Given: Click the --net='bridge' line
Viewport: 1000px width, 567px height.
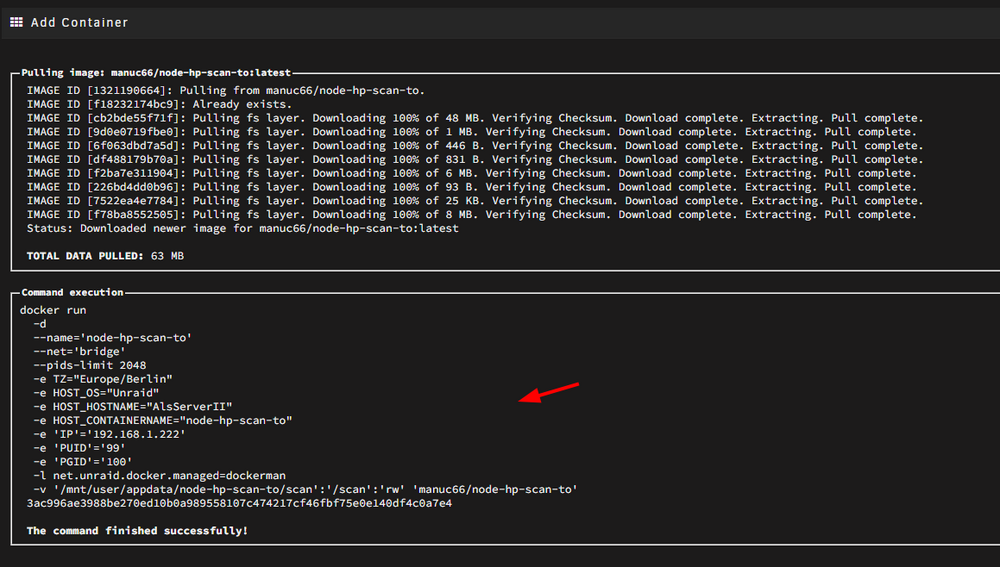Looking at the screenshot, I should tap(79, 351).
